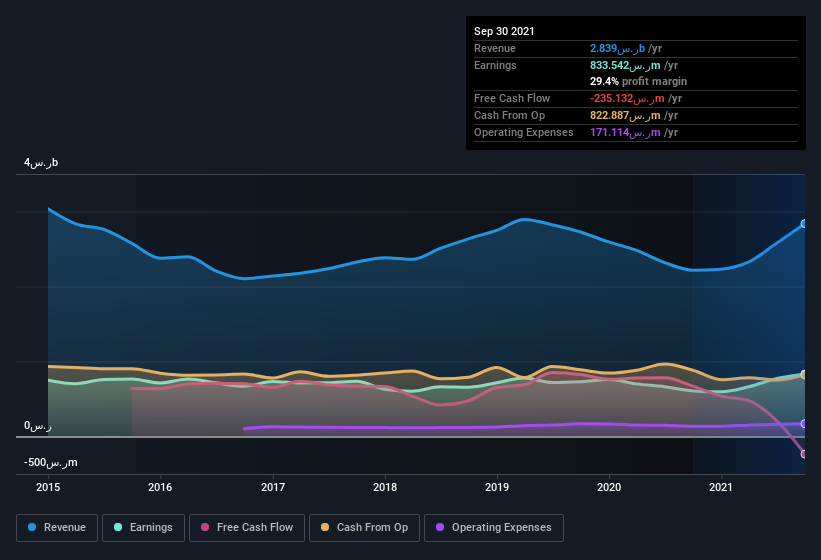Toggle the Revenue legend button
821x560 pixels.
[57, 528]
